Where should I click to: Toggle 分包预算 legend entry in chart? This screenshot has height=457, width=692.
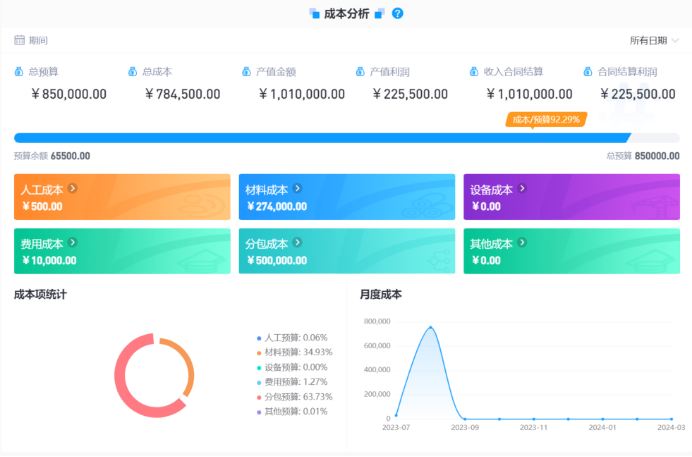pos(294,396)
